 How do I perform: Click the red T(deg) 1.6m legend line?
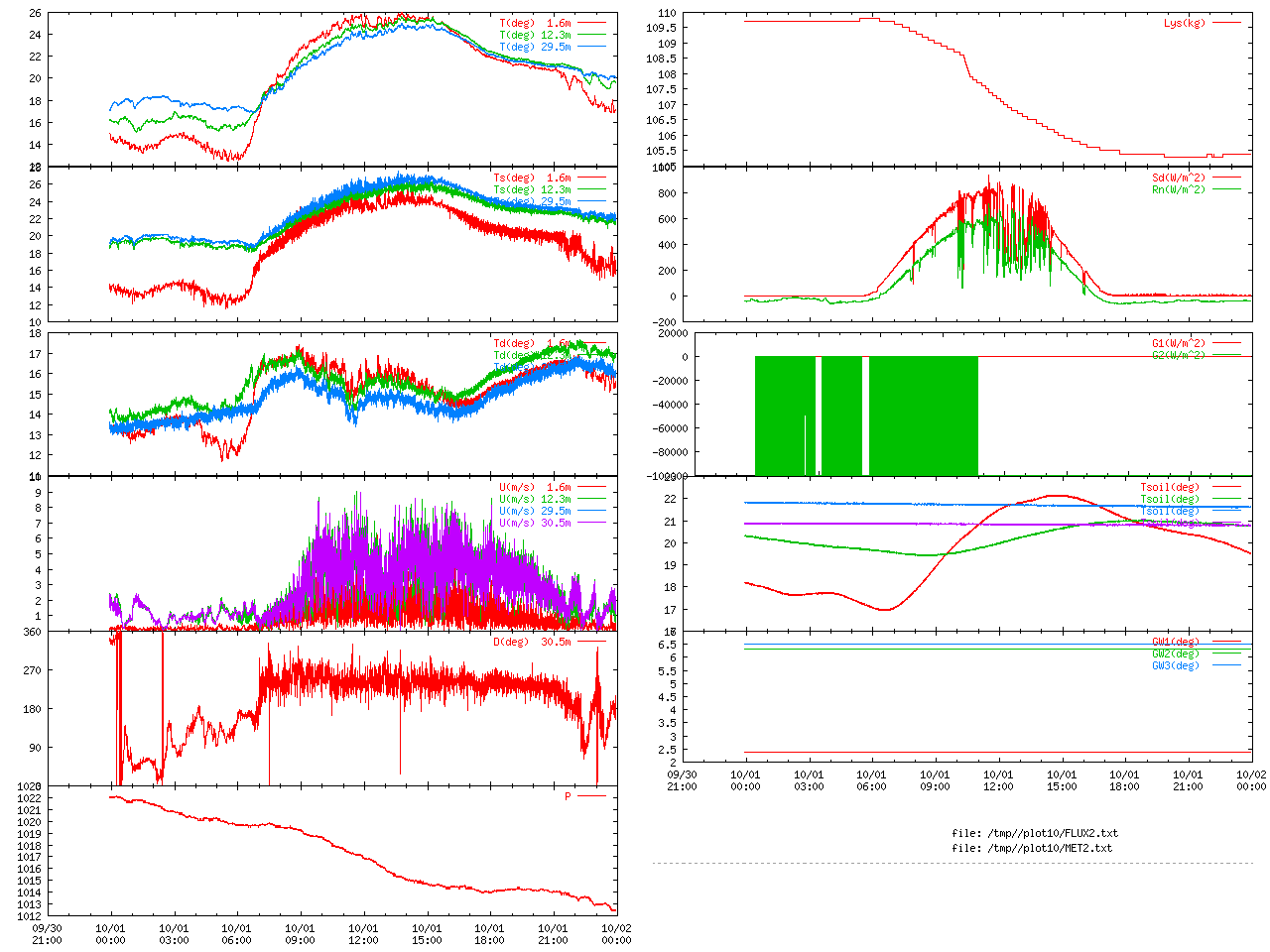[x=592, y=23]
